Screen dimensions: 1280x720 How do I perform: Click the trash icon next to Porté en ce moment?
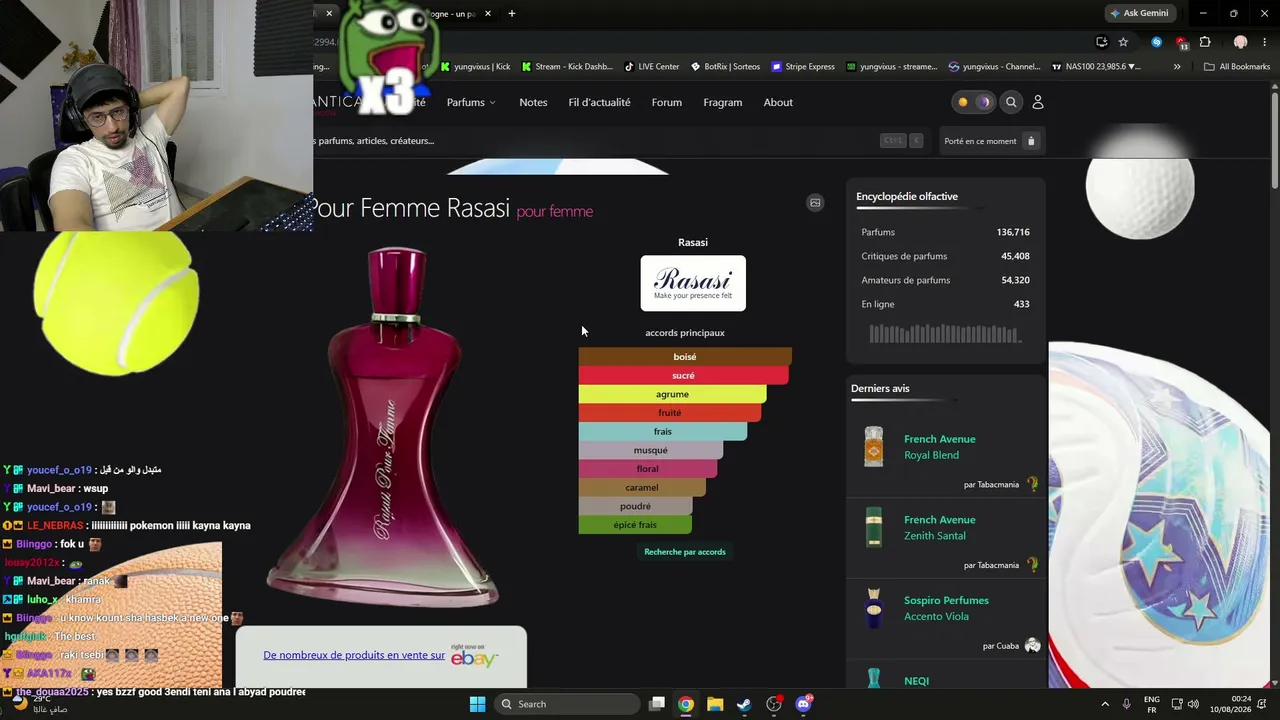pos(1031,141)
